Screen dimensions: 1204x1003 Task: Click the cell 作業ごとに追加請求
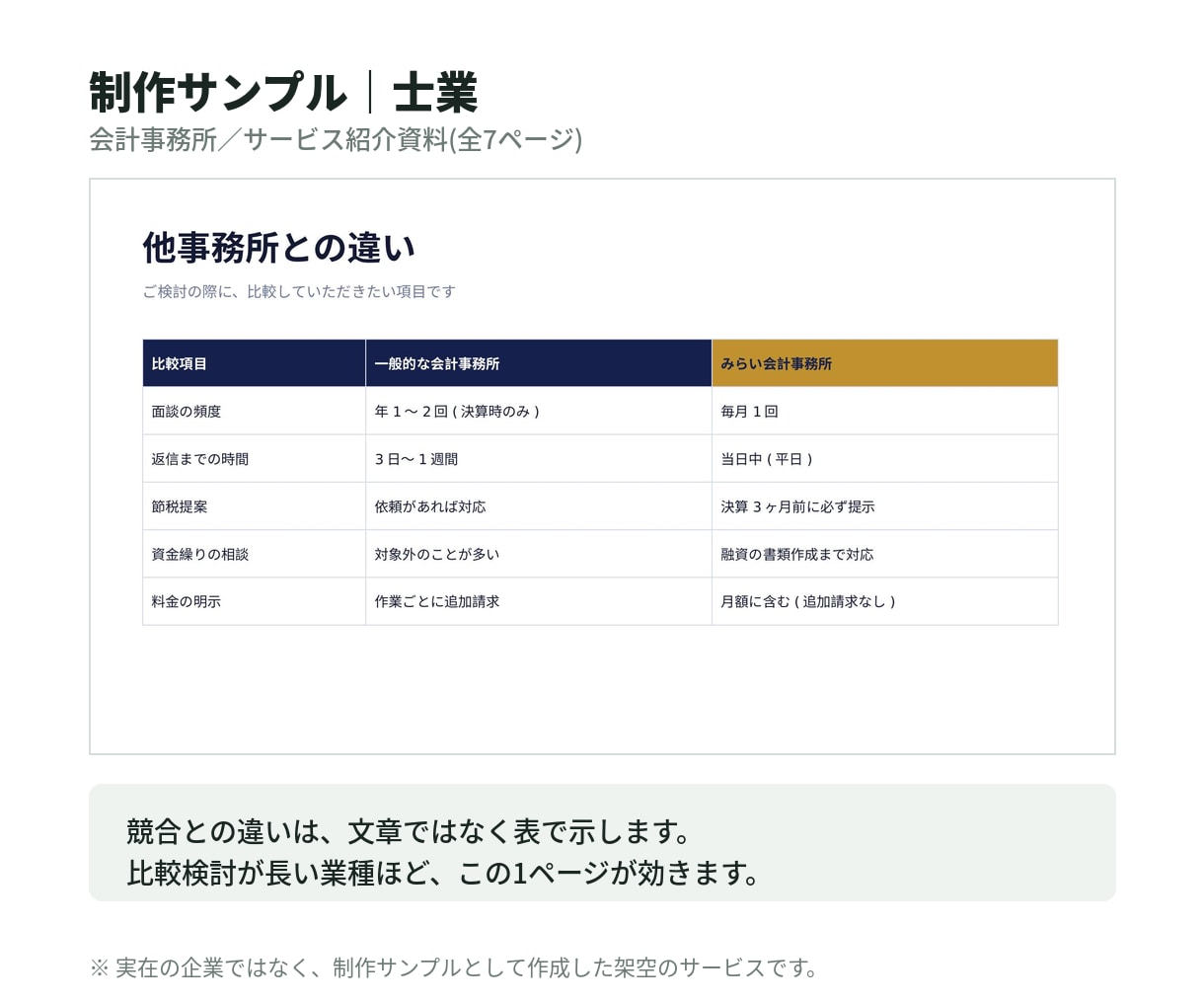coord(539,601)
